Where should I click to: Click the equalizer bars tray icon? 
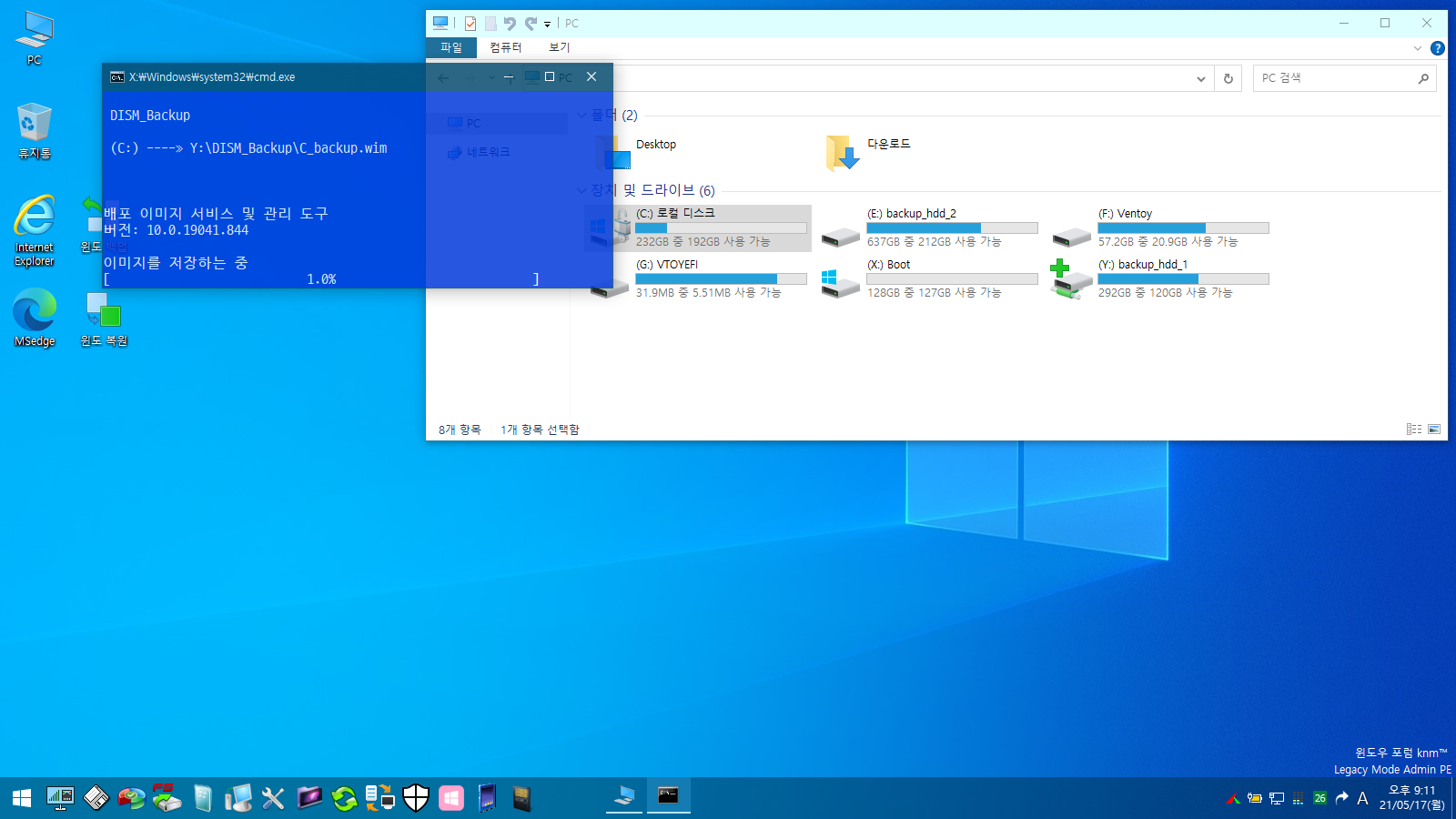[x=1298, y=799]
